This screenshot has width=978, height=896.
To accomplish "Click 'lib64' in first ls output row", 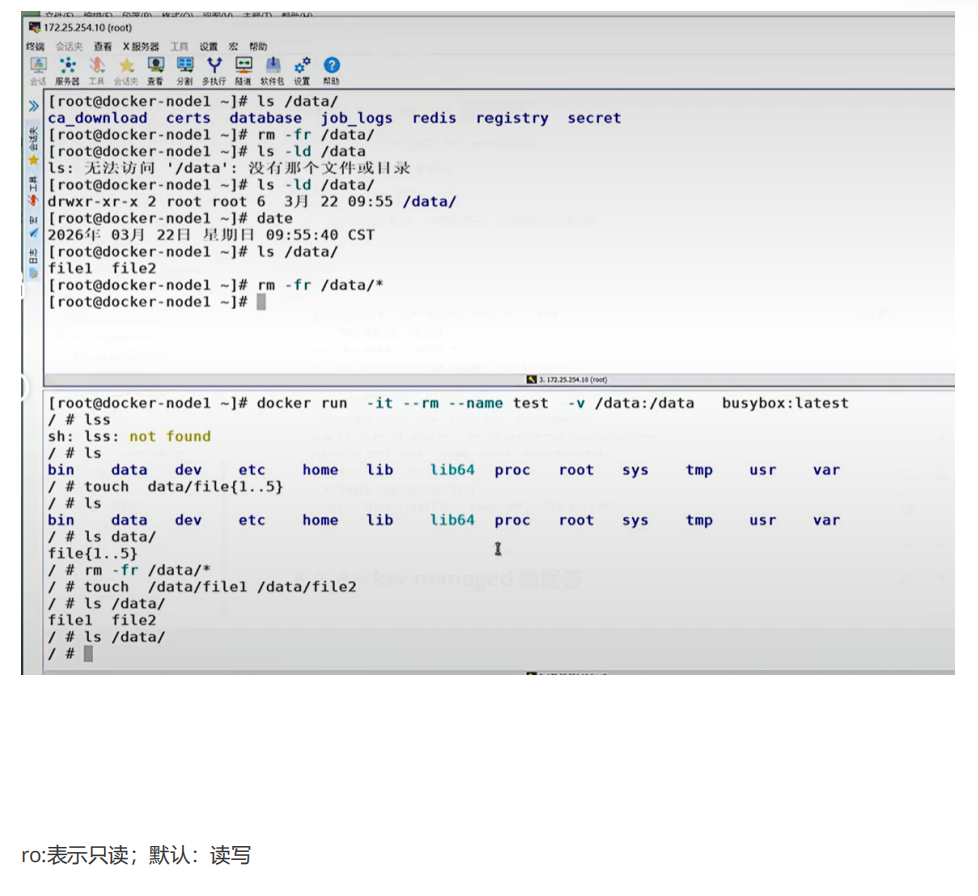I will [x=452, y=470].
